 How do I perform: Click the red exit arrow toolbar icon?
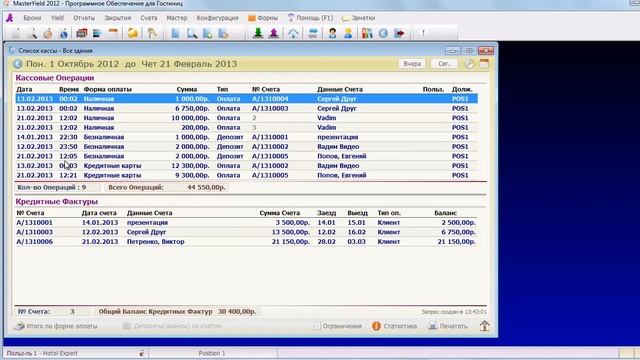400,33
